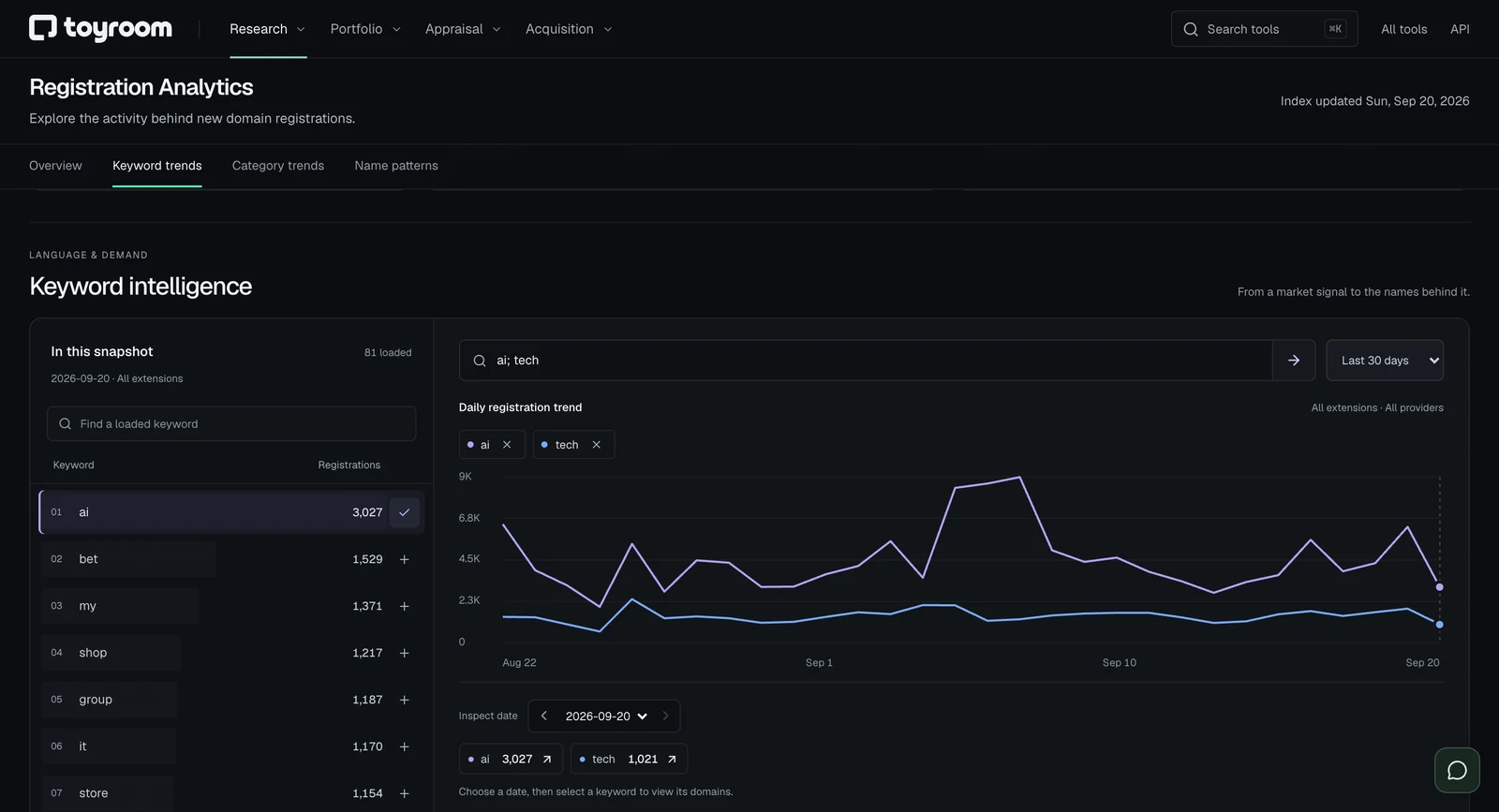The width and height of the screenshot is (1499, 812).
Task: Focus the Search tools box
Action: pyautogui.click(x=1265, y=29)
